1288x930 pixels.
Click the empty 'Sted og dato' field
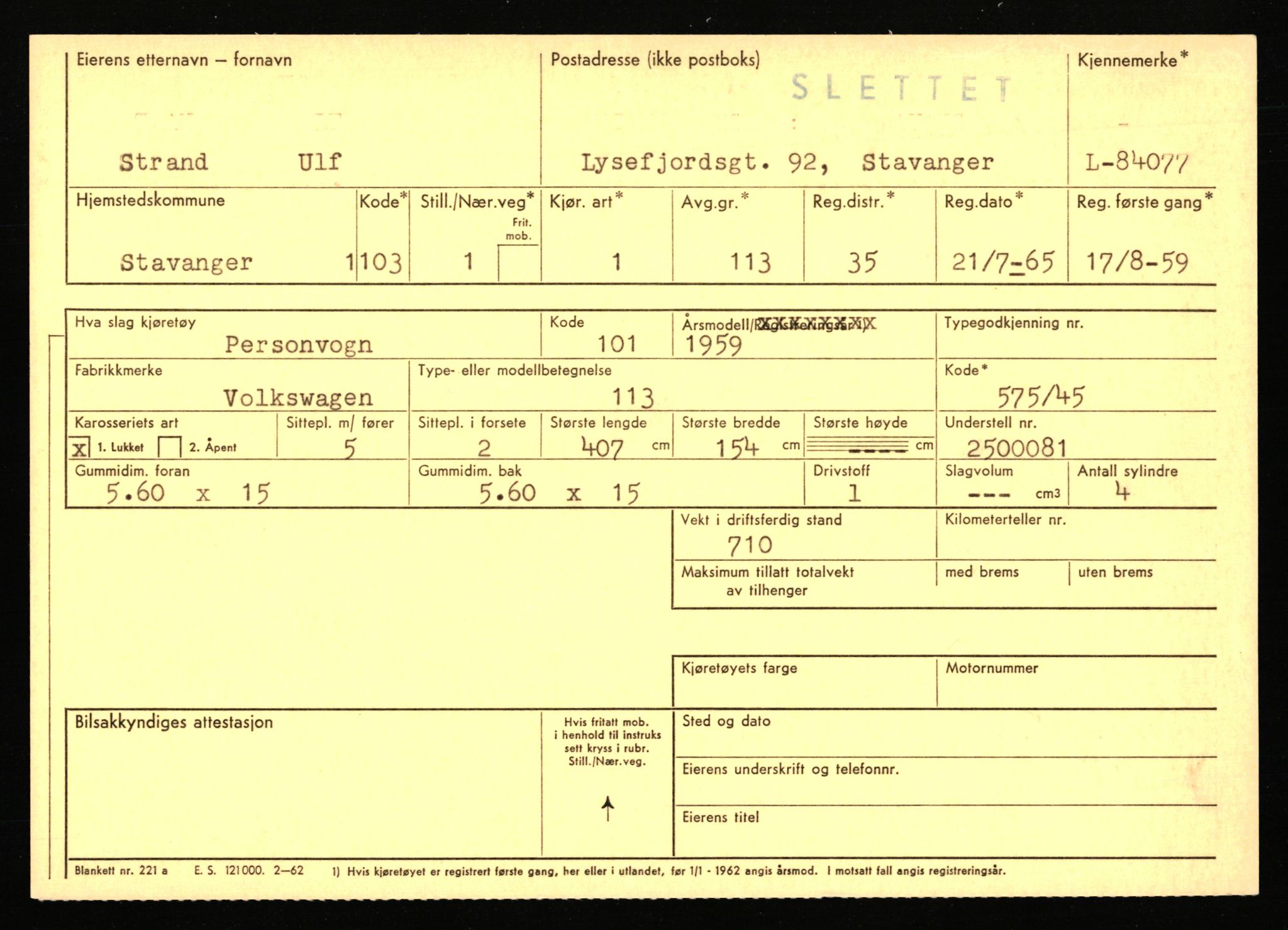click(x=945, y=733)
